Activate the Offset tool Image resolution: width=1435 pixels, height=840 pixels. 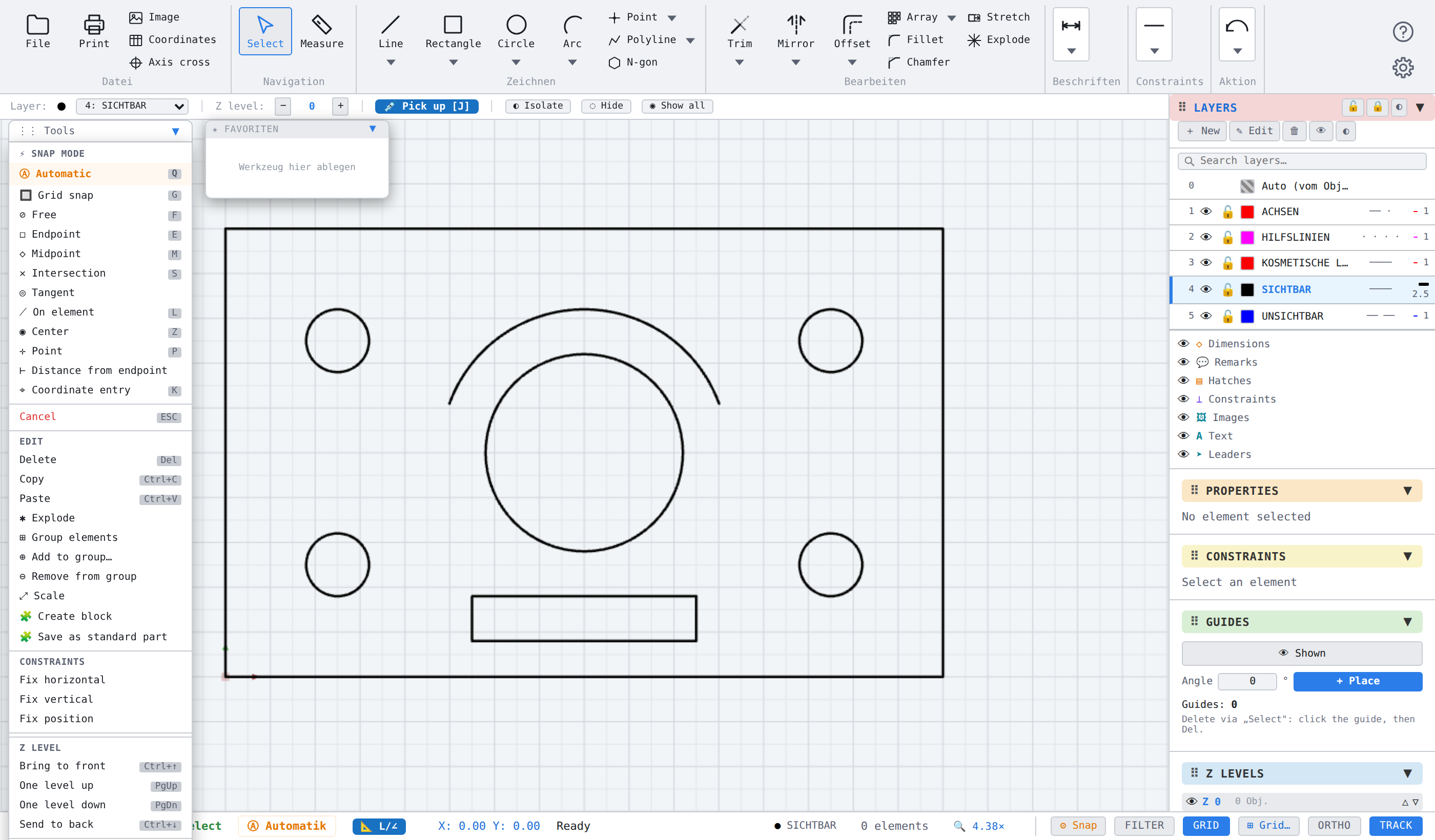coord(852,31)
